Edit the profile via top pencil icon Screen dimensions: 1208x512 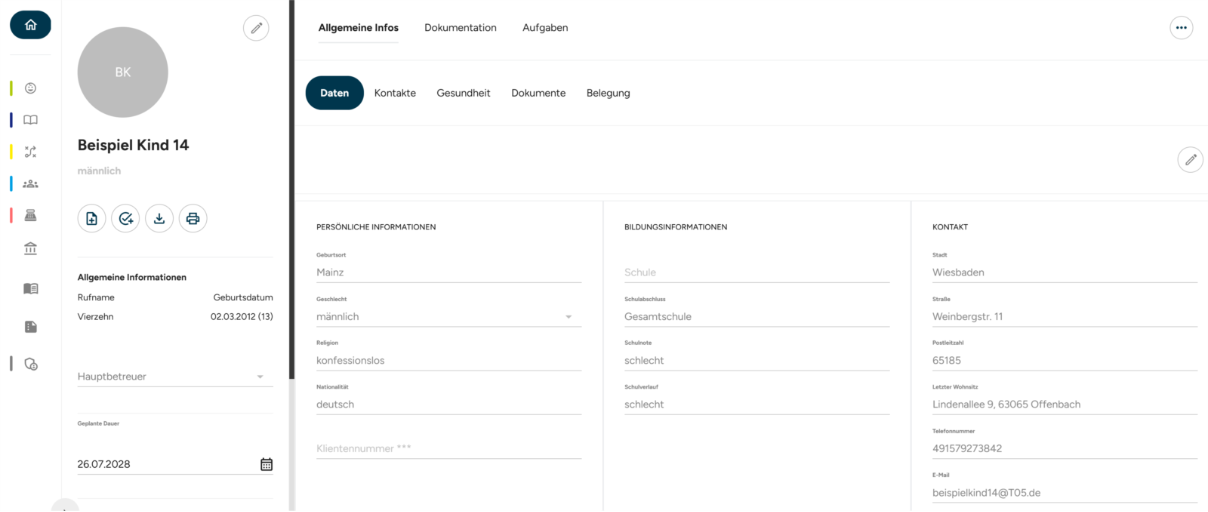257,29
